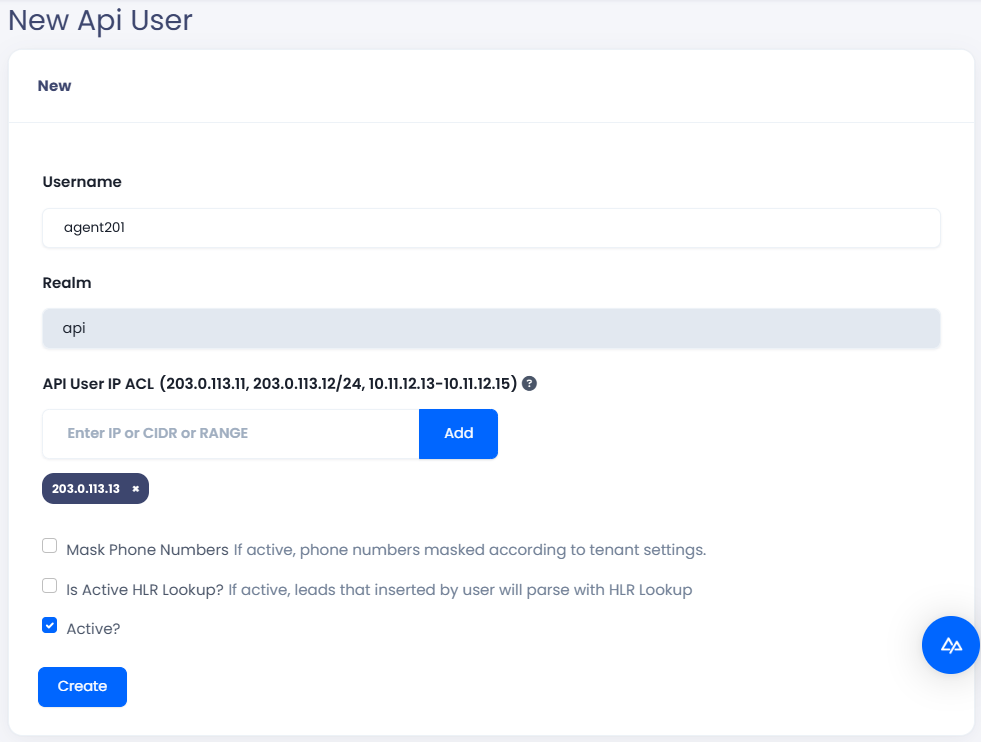Select the 203.0.113.13 tag text
This screenshot has height=742, width=981.
pyautogui.click(x=86, y=489)
